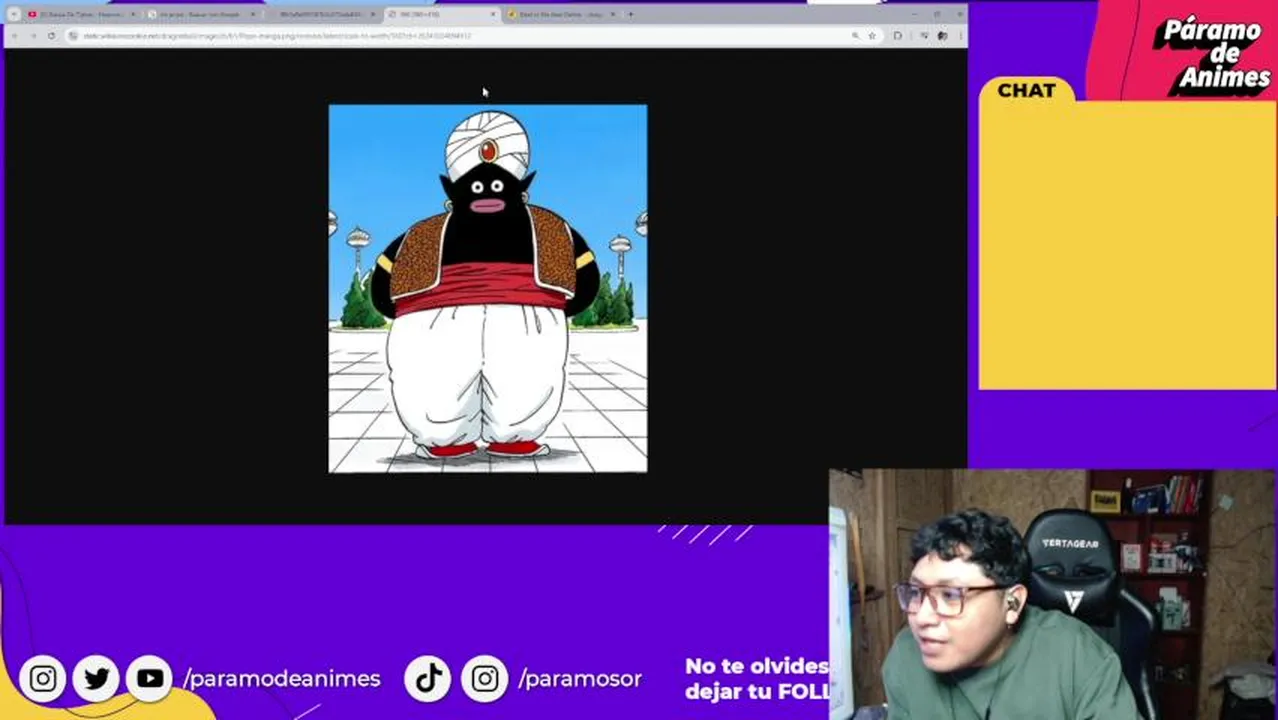
Task: Select the active image tab
Action: pos(442,15)
